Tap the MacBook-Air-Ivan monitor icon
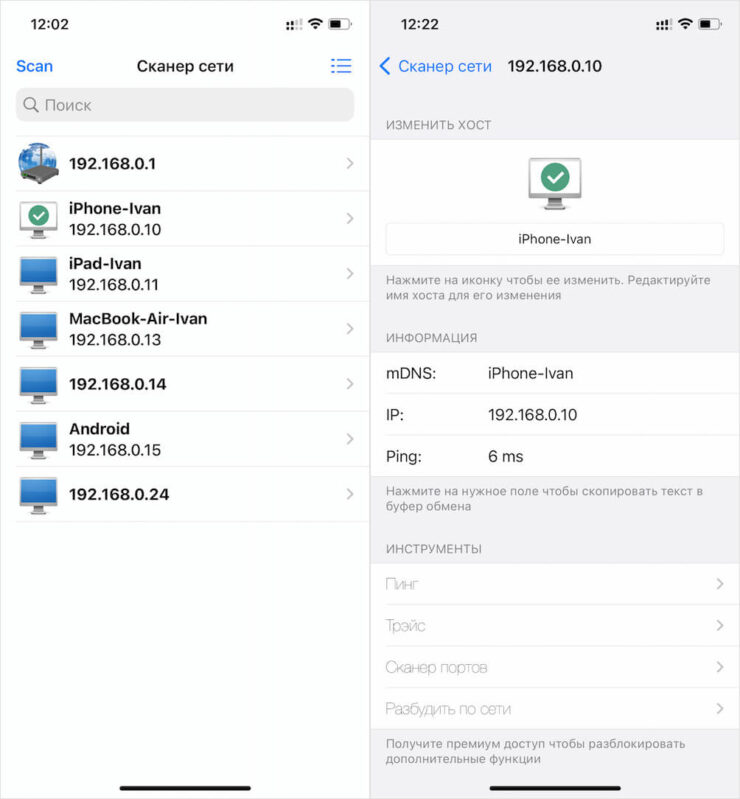The image size is (740, 799). [x=38, y=329]
